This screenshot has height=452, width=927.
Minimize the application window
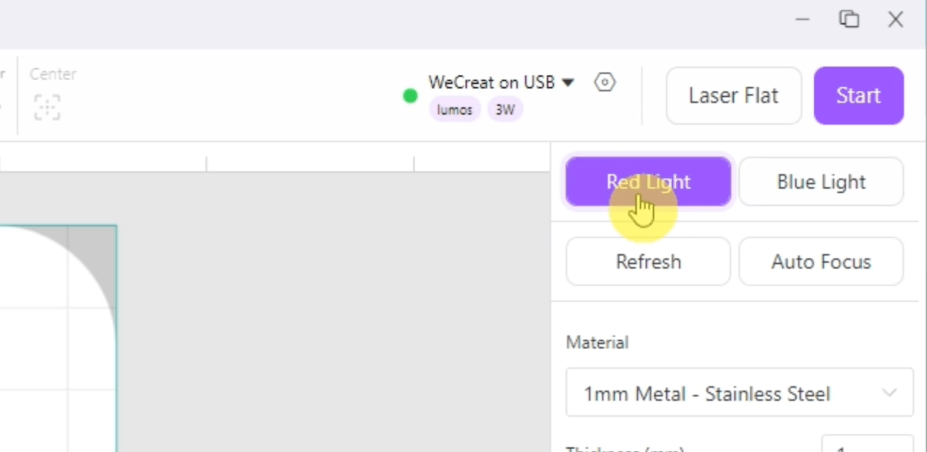point(803,19)
